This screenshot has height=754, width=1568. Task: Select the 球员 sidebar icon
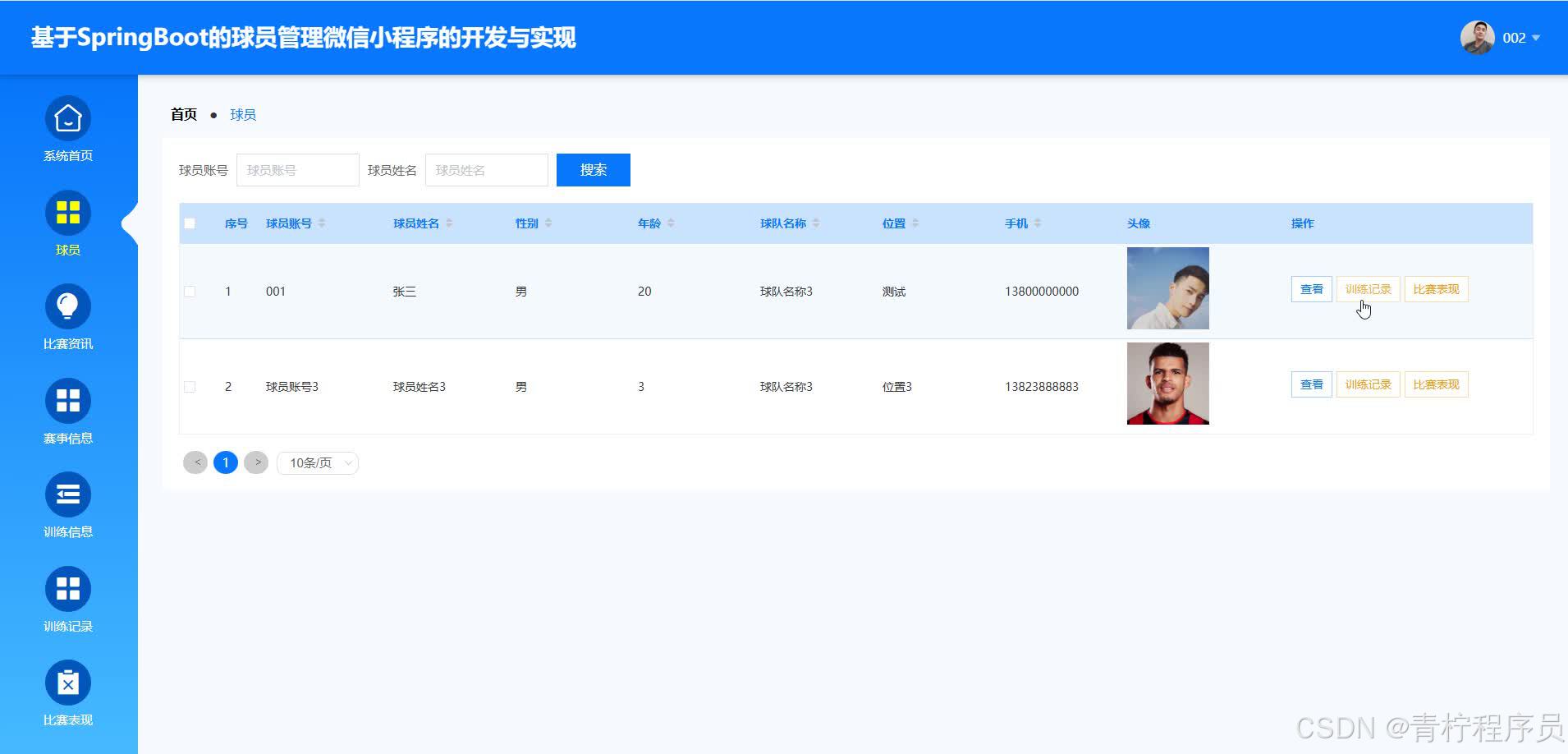(x=67, y=213)
